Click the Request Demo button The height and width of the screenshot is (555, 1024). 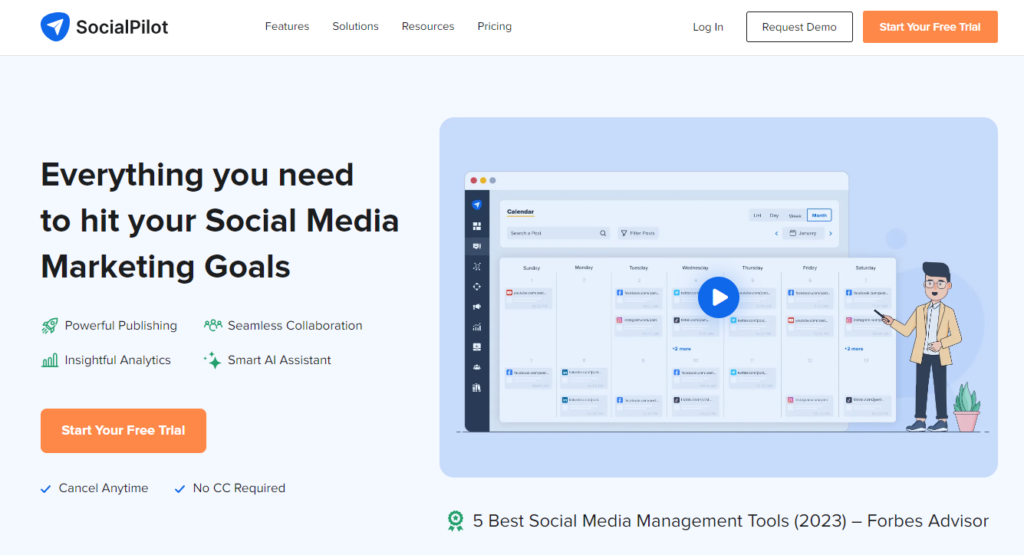tap(799, 27)
